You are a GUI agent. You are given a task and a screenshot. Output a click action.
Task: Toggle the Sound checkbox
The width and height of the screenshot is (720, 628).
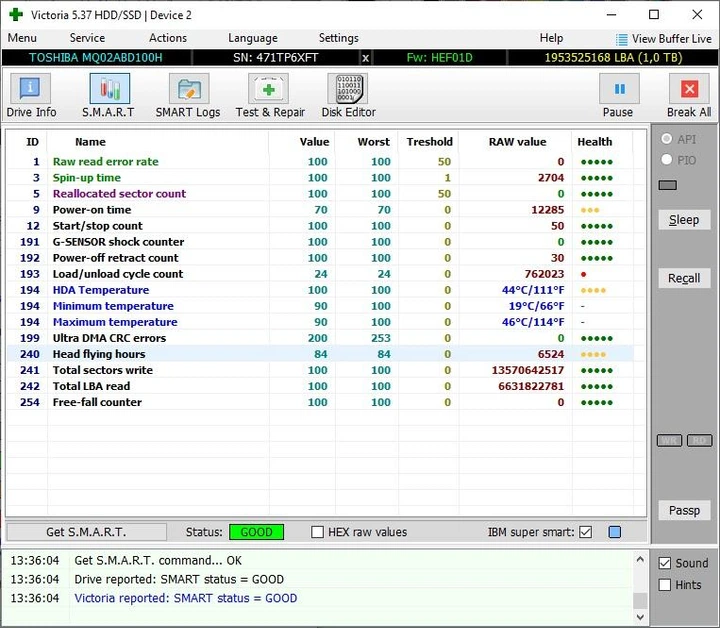click(x=665, y=563)
